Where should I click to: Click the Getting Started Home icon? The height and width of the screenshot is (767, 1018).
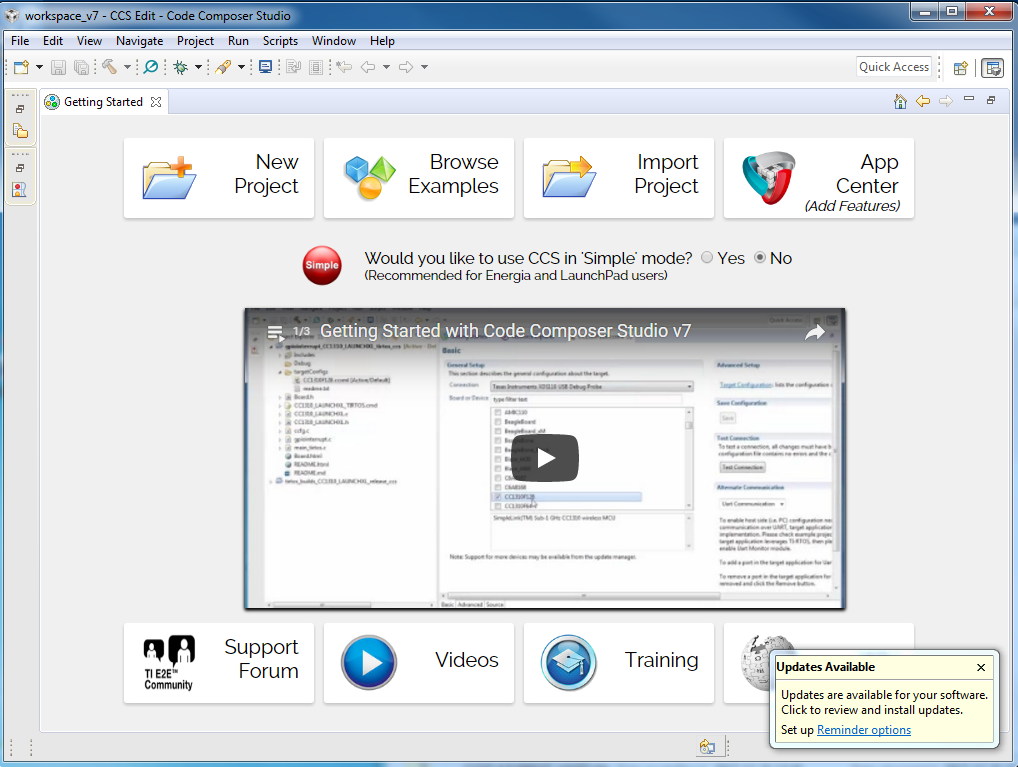click(900, 101)
